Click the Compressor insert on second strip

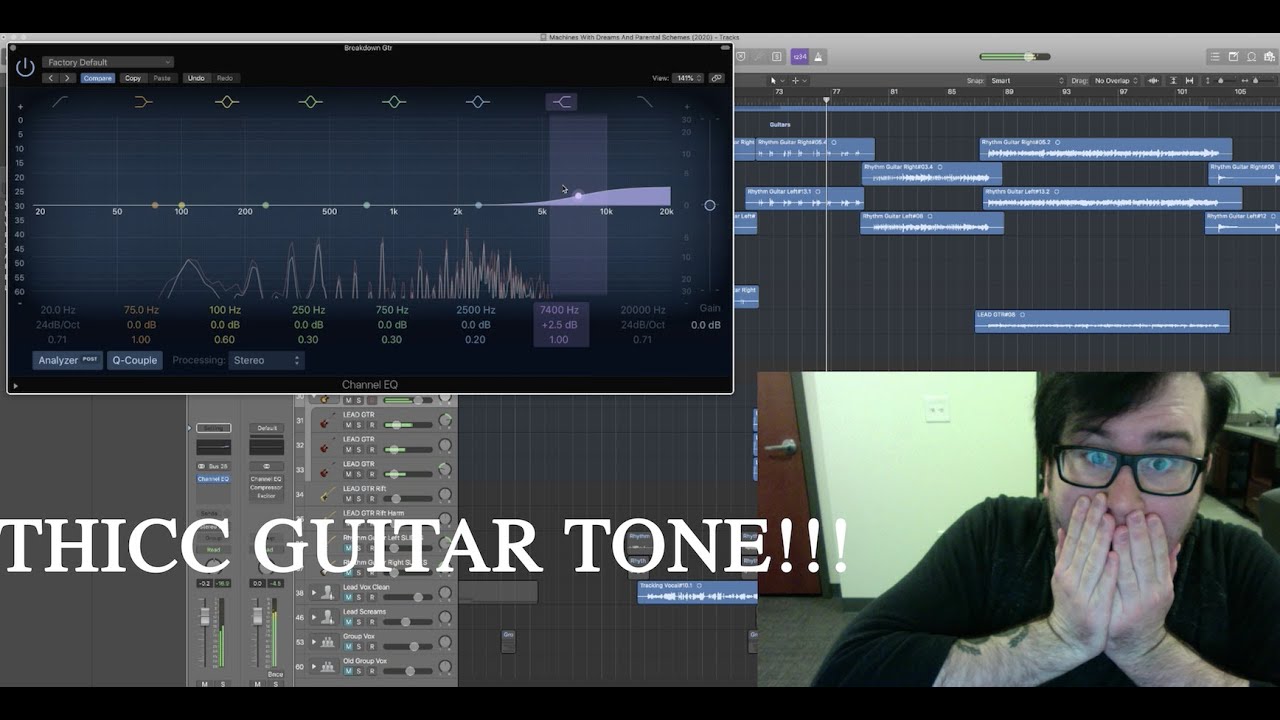267,488
